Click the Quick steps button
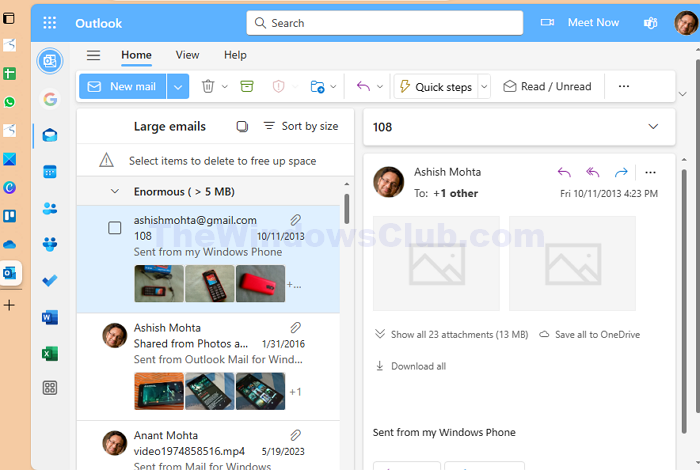Viewport: 700px width, 470px height. click(436, 86)
